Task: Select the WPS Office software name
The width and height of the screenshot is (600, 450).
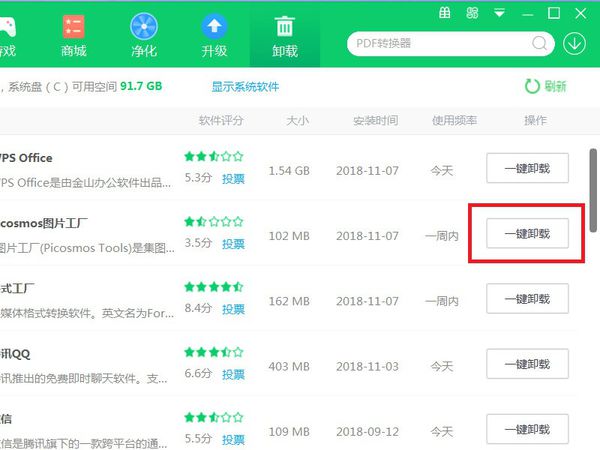Action: coord(26,158)
